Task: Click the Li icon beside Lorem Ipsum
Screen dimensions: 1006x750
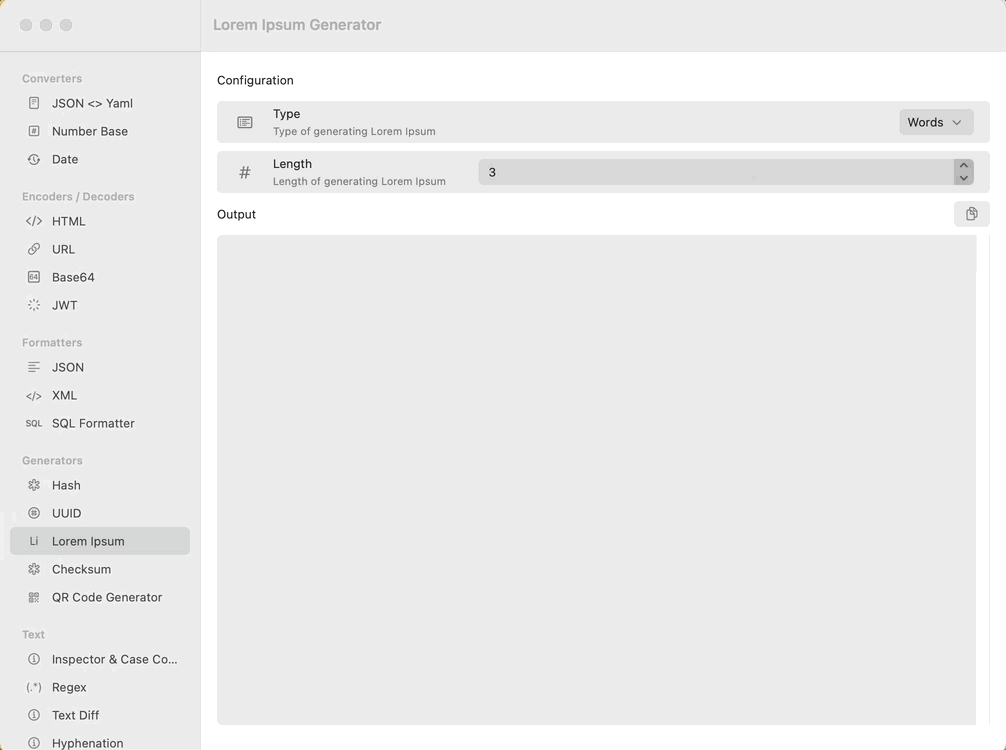Action: point(34,541)
